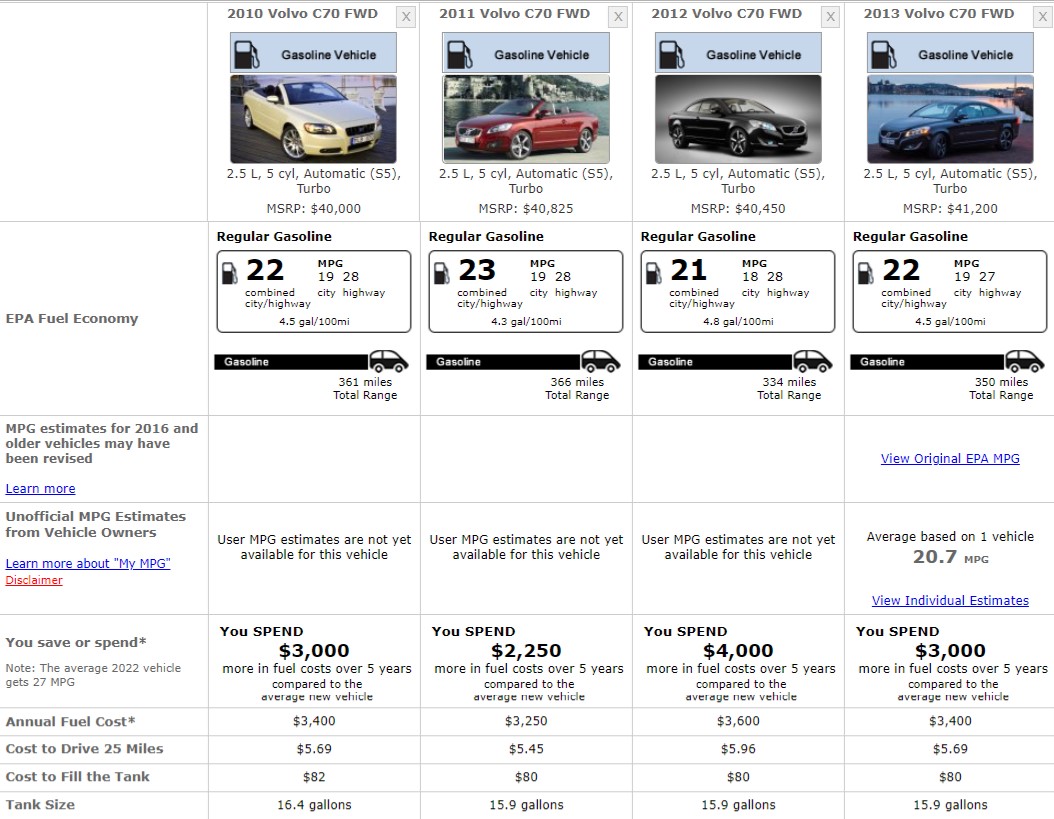Open the red 2011 Volvo C70 photo
The image size is (1054, 819).
(526, 119)
